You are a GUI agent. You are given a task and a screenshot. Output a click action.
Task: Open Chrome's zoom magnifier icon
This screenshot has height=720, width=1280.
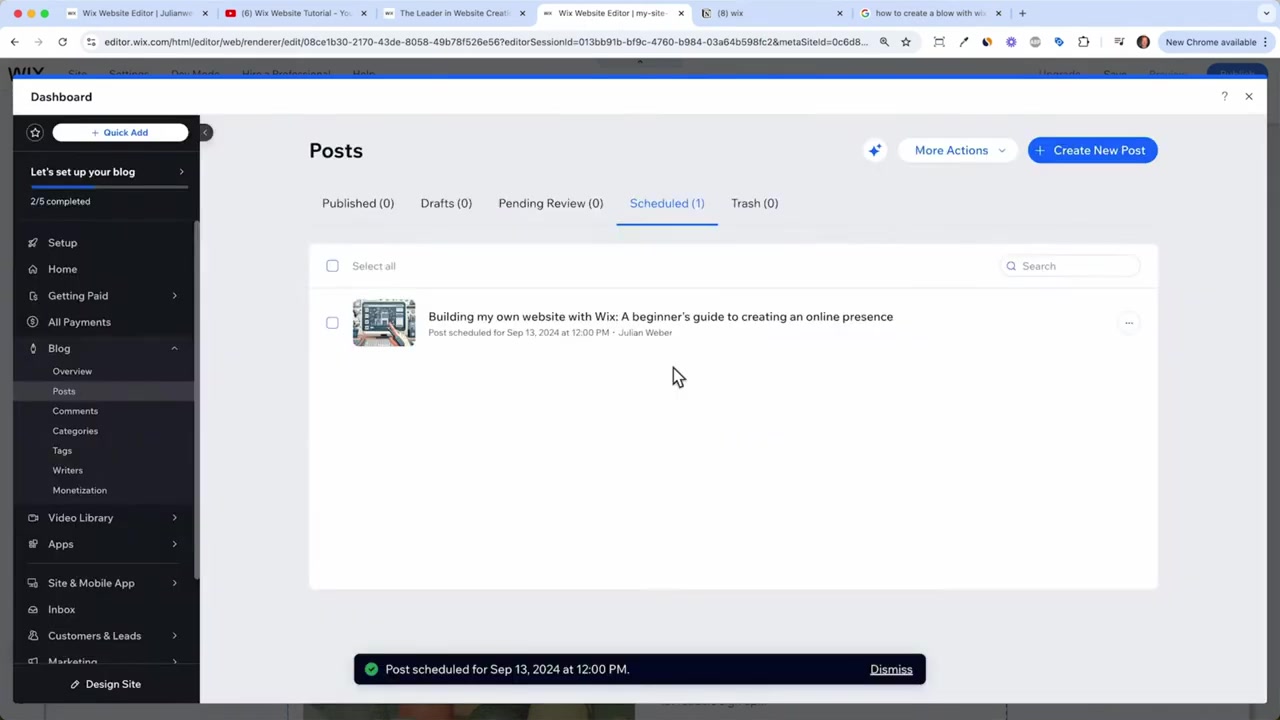(x=884, y=42)
